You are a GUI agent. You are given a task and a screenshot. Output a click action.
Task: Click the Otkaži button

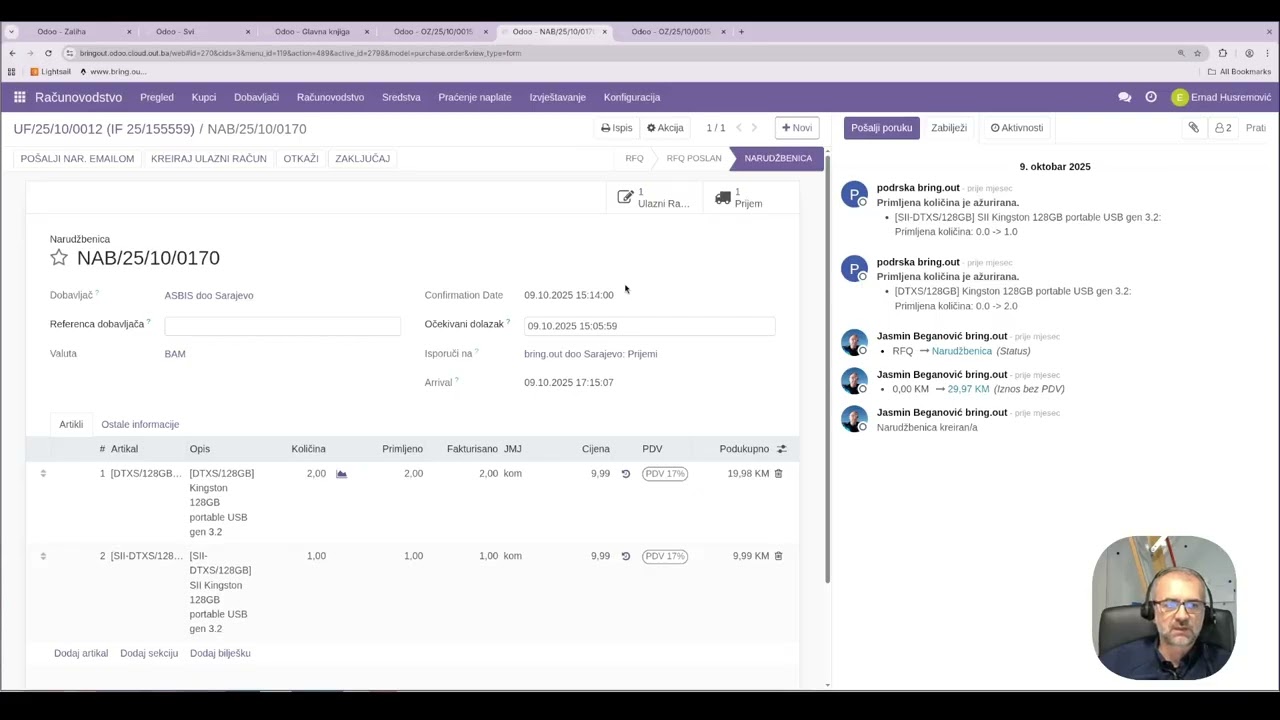301,158
